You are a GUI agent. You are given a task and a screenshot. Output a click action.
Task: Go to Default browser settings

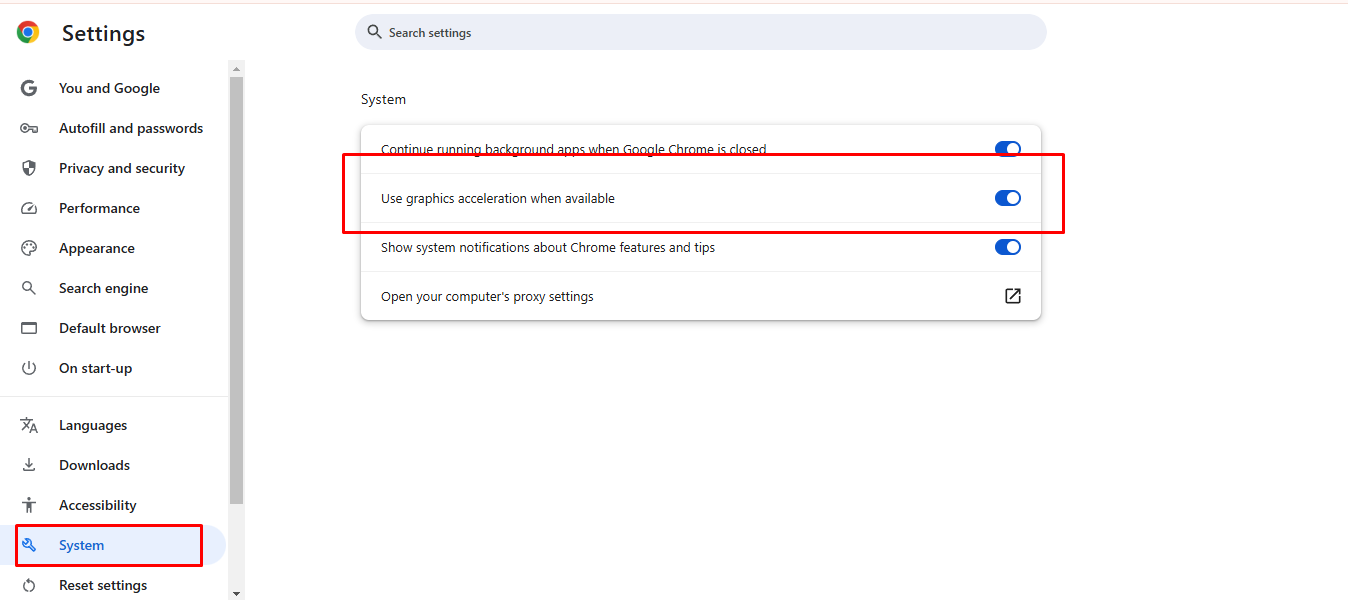(109, 328)
